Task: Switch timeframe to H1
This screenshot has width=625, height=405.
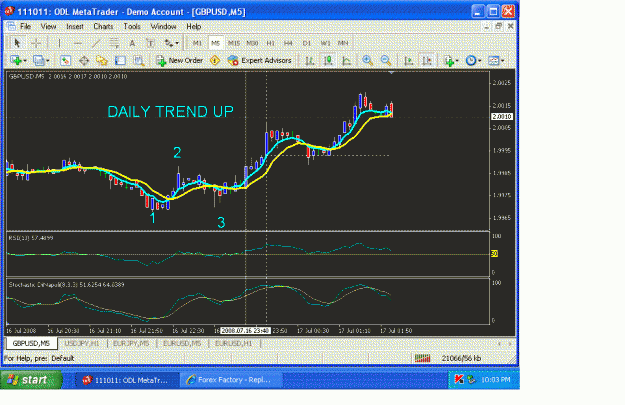Action: (271, 43)
